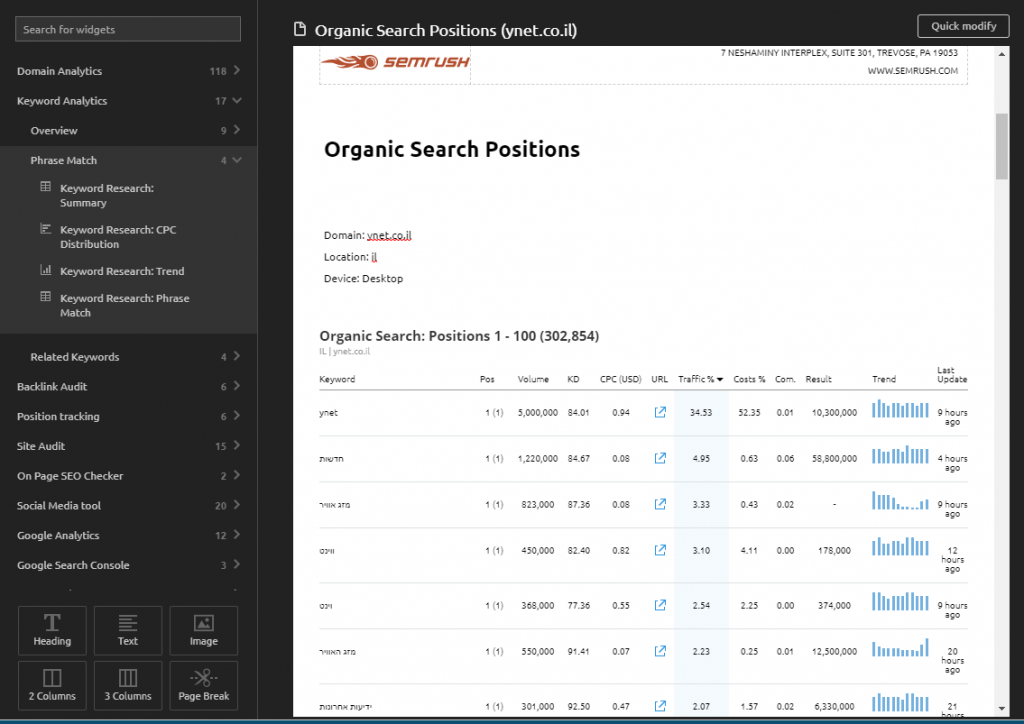
Task: Sort table by CPC (USD) column
Action: 620,379
